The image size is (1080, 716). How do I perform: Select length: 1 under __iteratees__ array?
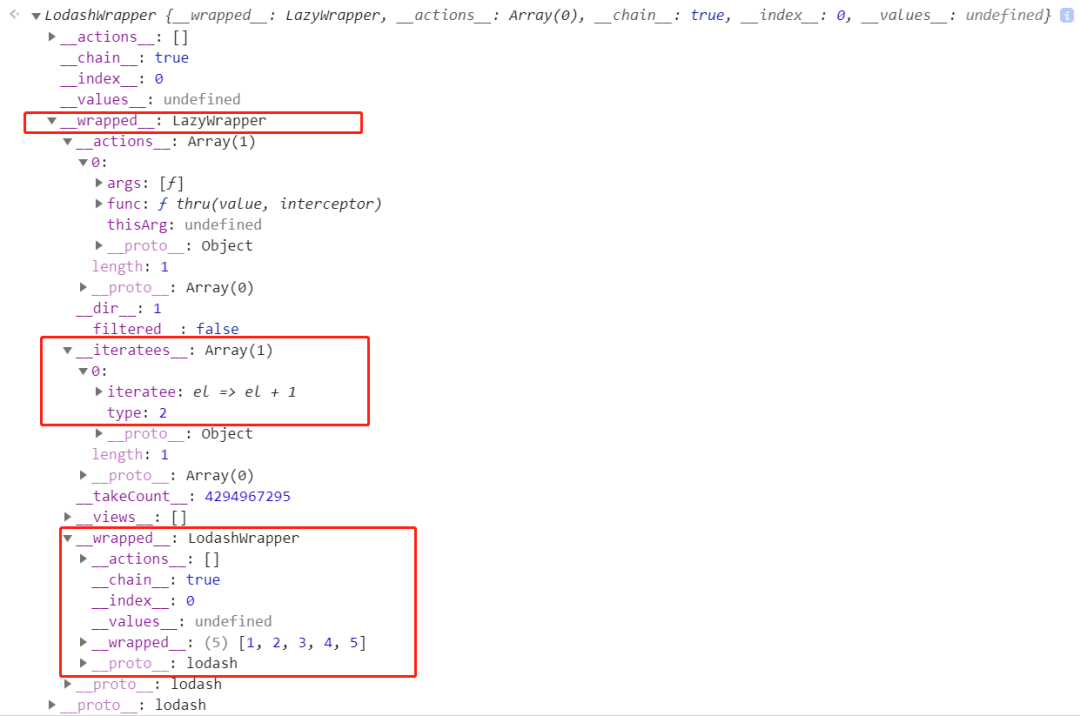point(130,454)
